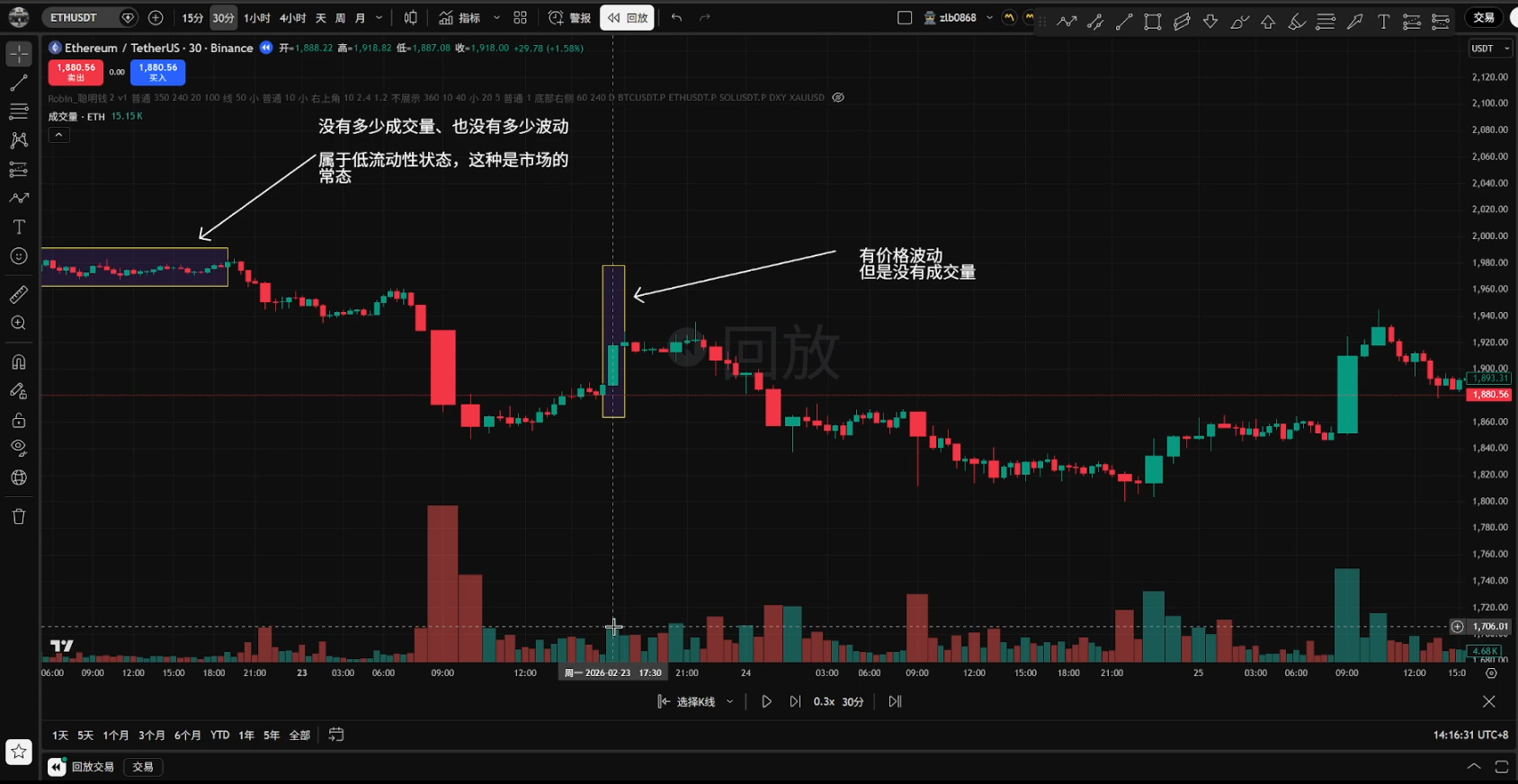Click the zoom-in magnifier tool

pos(18,324)
